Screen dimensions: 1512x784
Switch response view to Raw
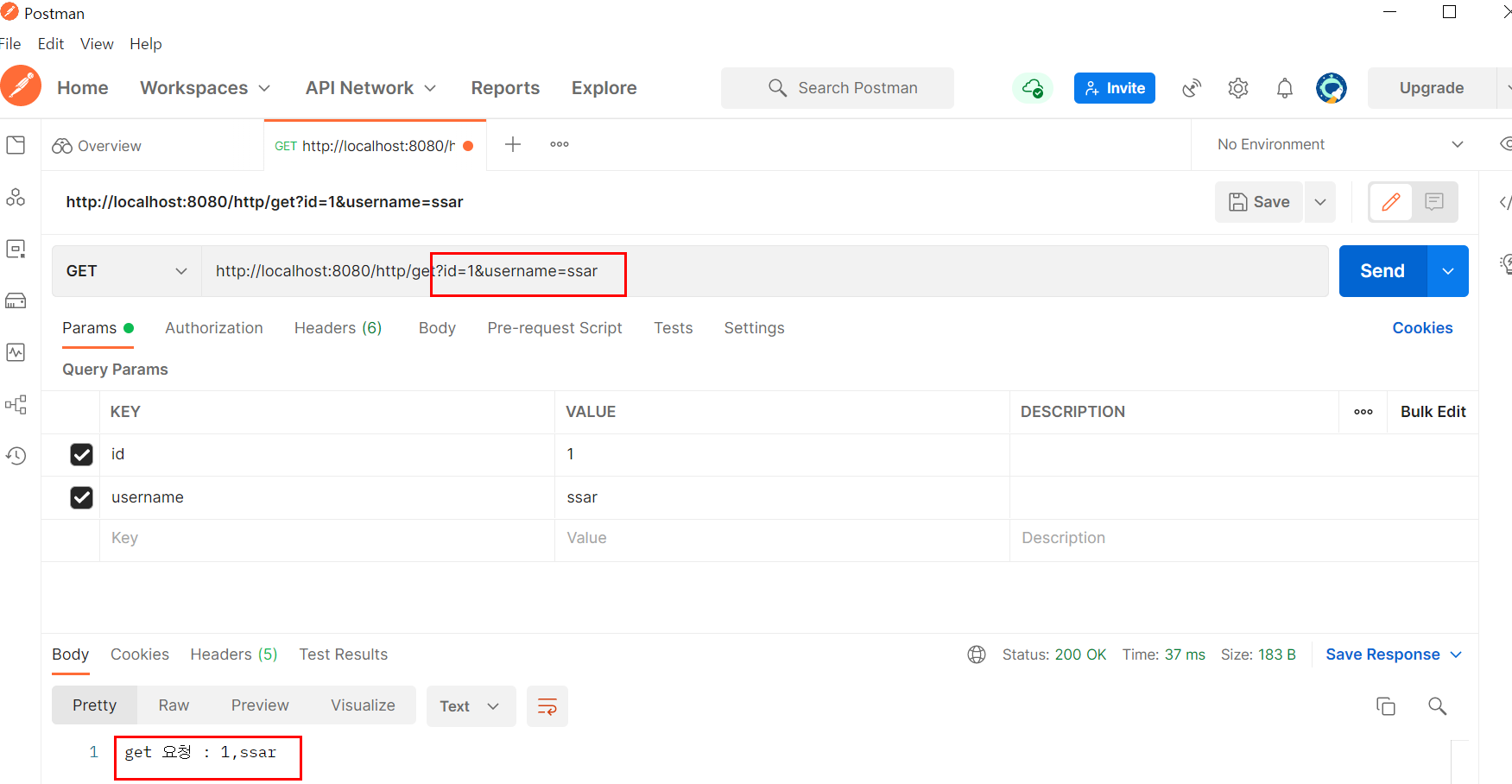(174, 705)
